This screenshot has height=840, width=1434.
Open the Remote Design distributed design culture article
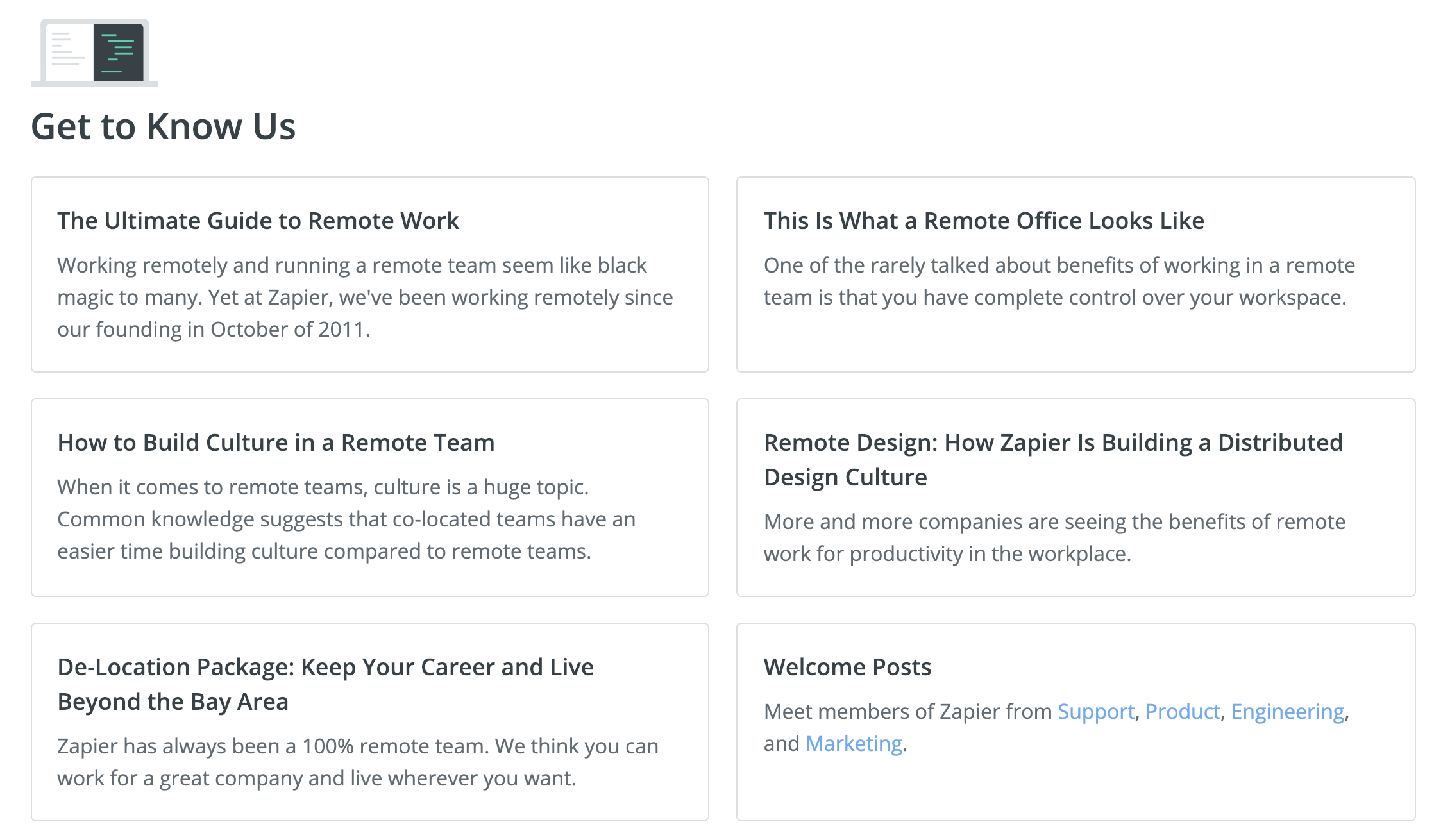coord(1053,460)
